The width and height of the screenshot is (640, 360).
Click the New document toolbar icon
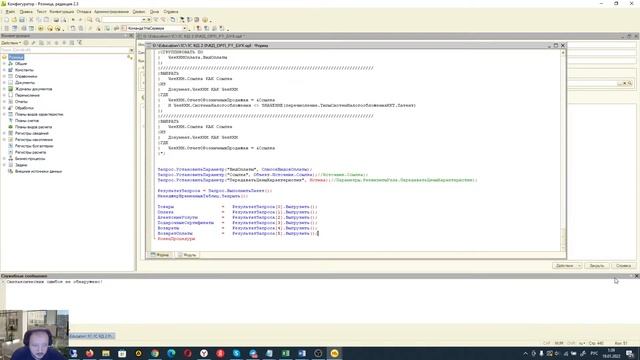[x=7, y=20]
